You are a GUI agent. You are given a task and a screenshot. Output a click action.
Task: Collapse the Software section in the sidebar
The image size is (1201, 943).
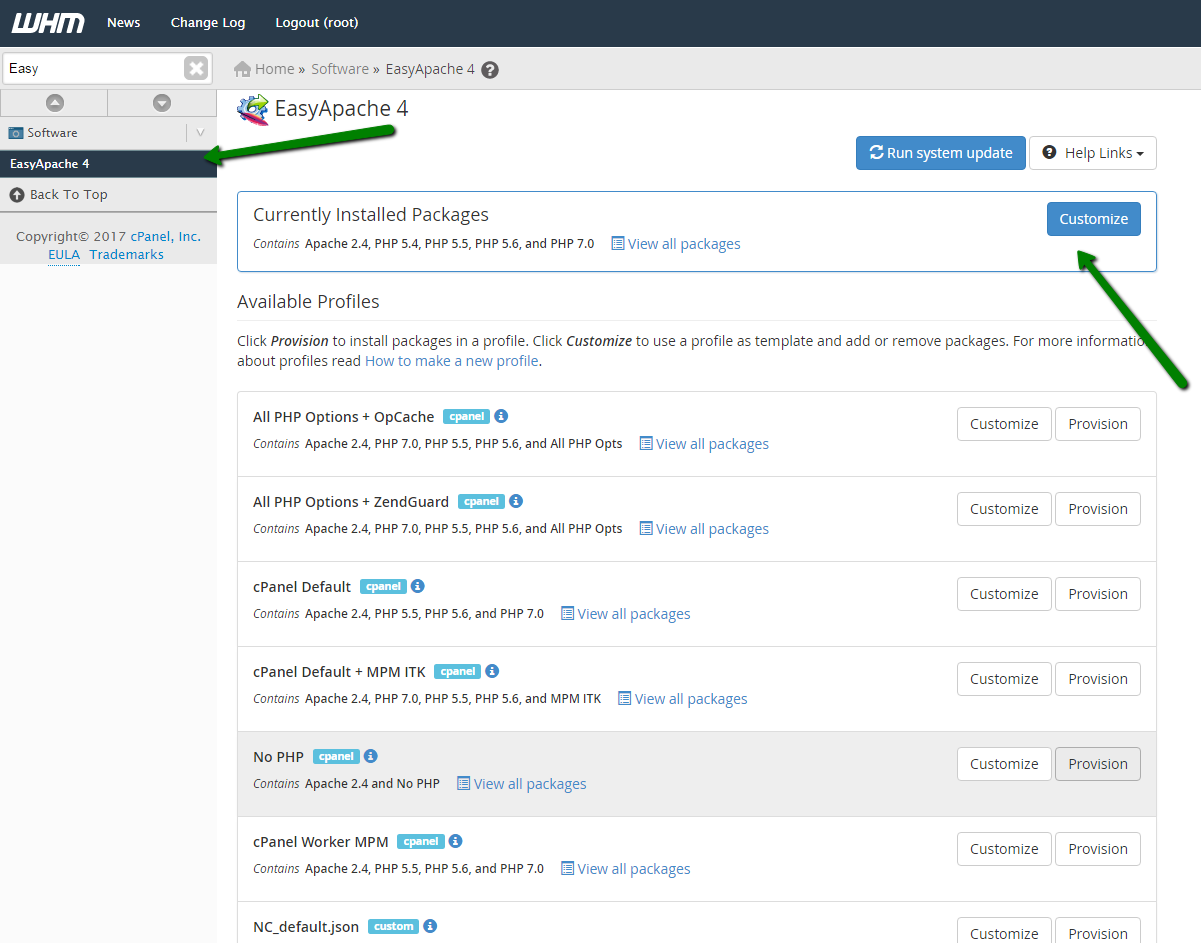(200, 133)
